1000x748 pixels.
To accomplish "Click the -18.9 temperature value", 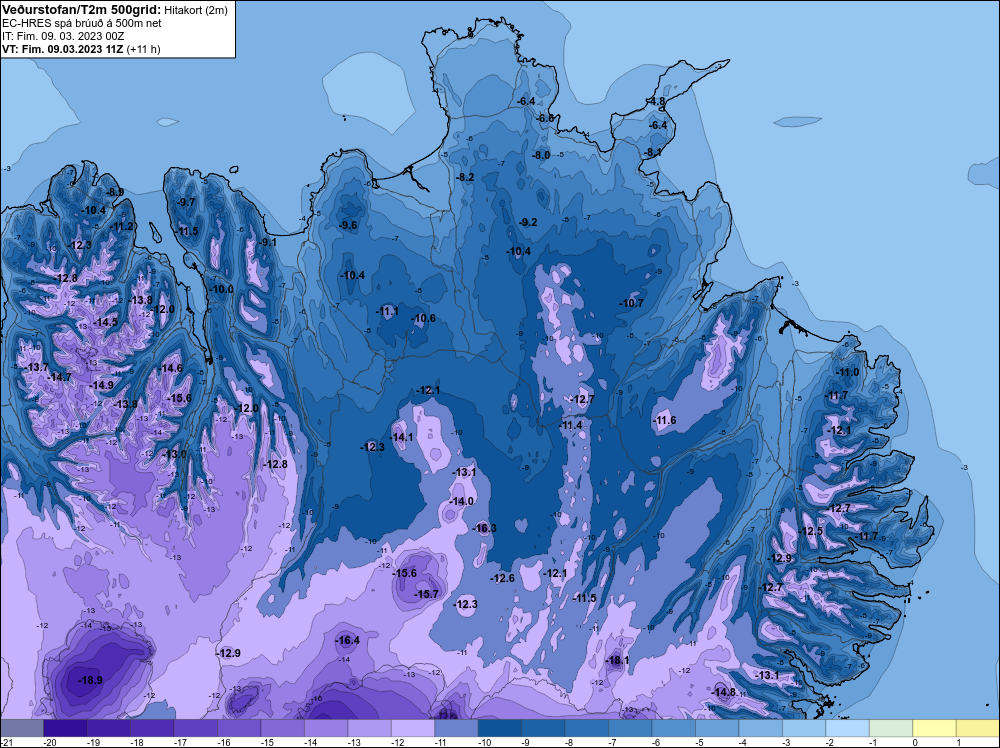I will [90, 680].
